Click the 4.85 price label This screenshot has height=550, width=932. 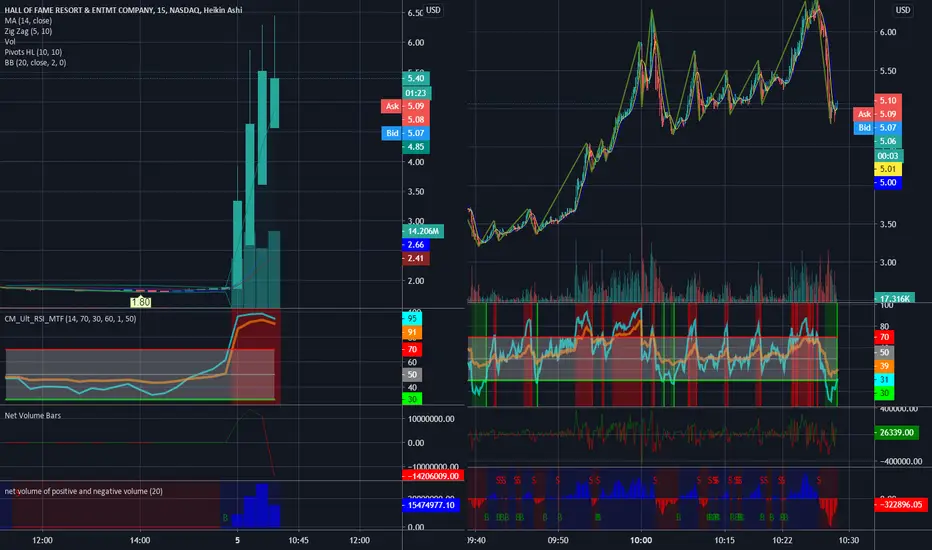[x=415, y=147]
